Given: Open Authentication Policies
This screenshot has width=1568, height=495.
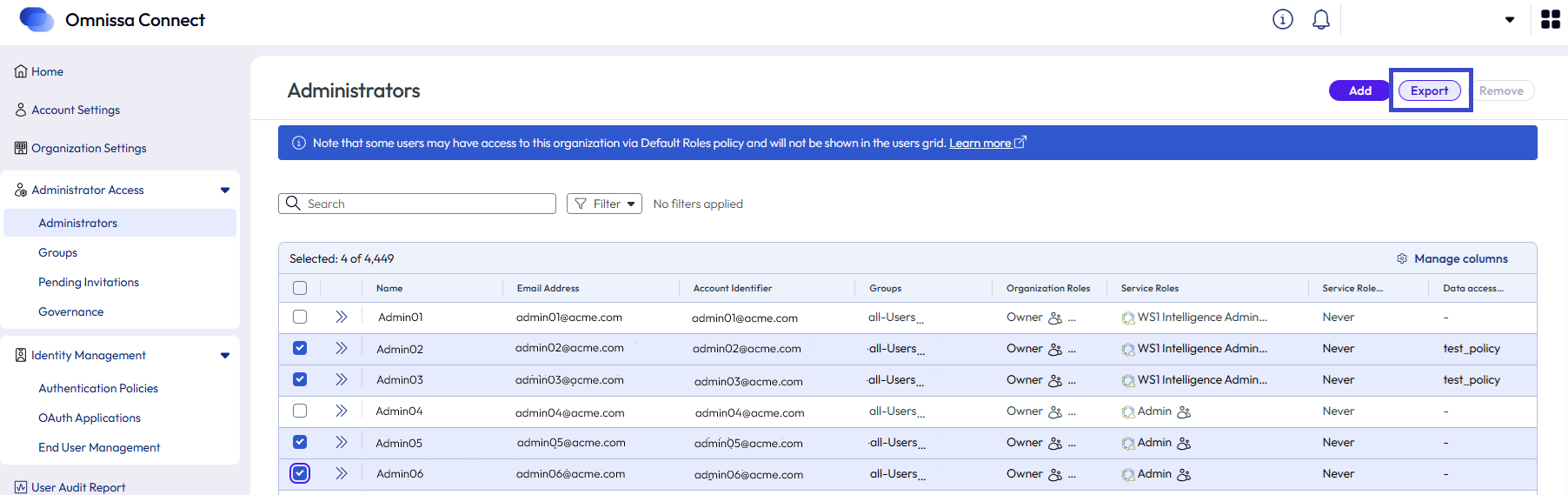Looking at the screenshot, I should click(x=98, y=388).
